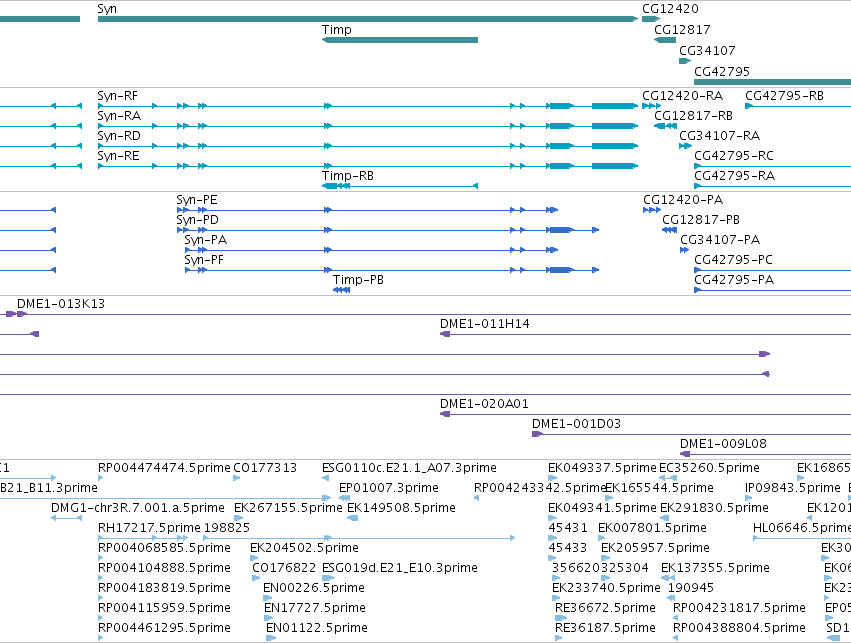Click the Timp-PB protein label
The width and height of the screenshot is (851, 643).
[x=358, y=280]
